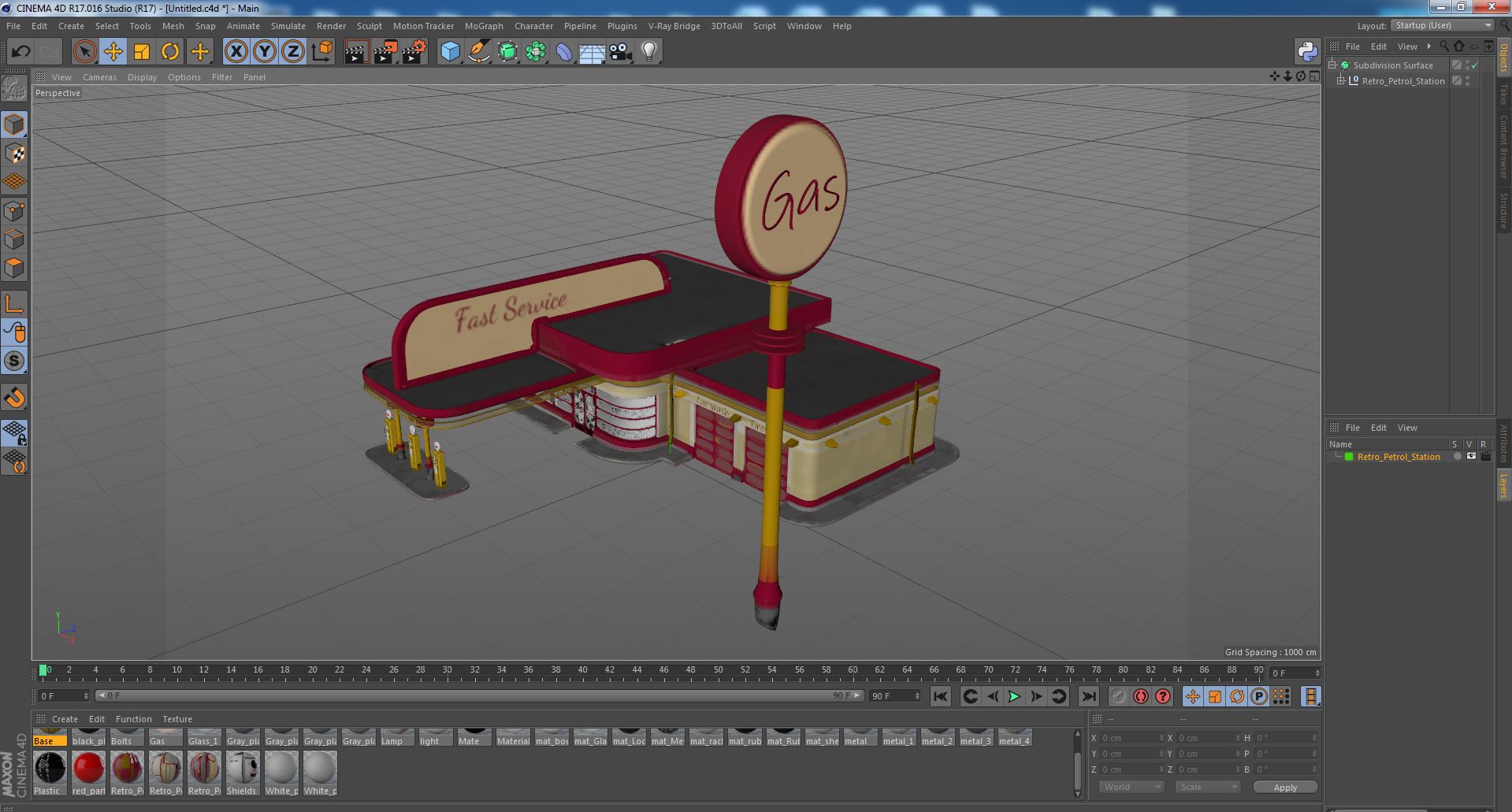Click the 90 F end frame field
This screenshot has height=812, width=1512.
[x=894, y=696]
